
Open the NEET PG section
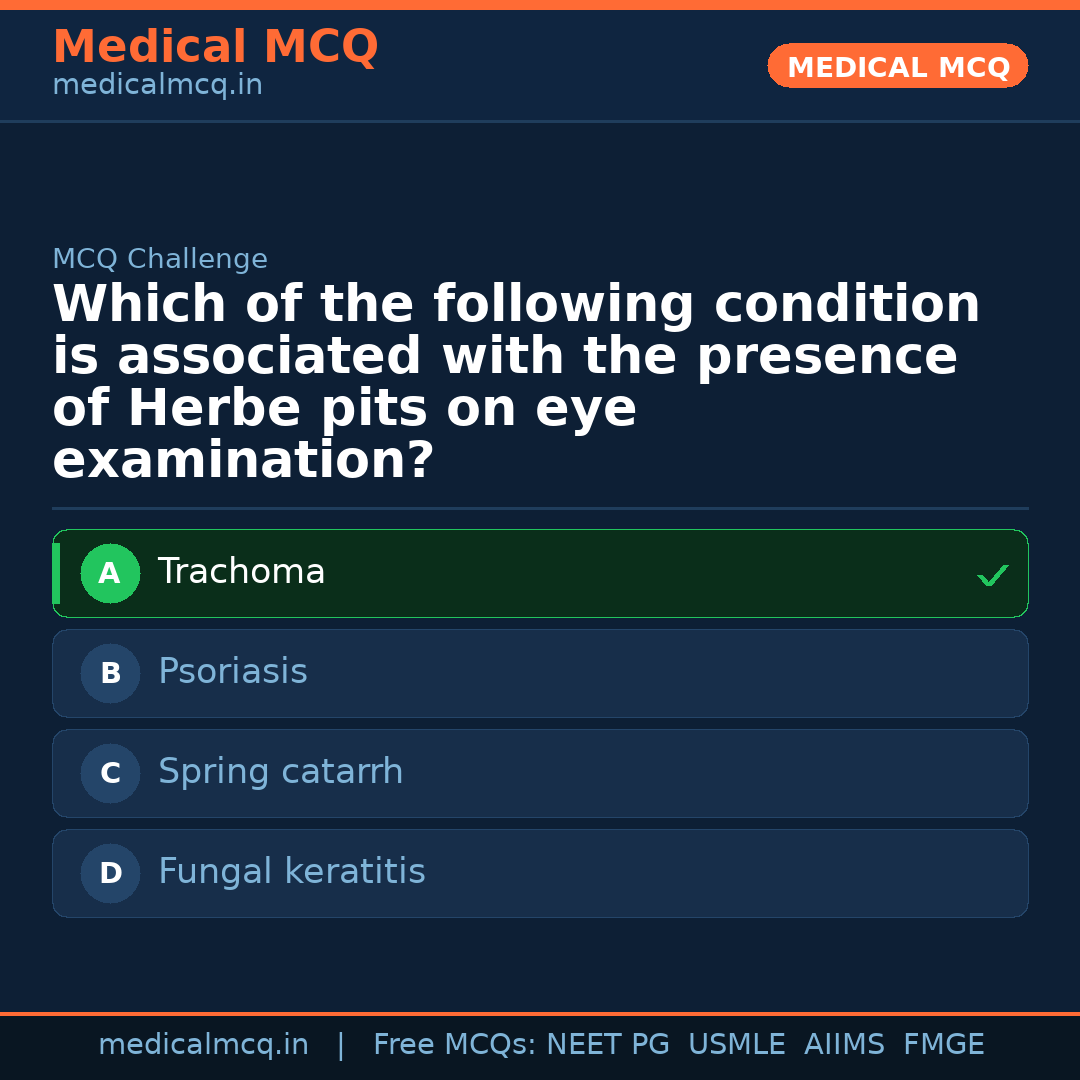[x=607, y=1044]
